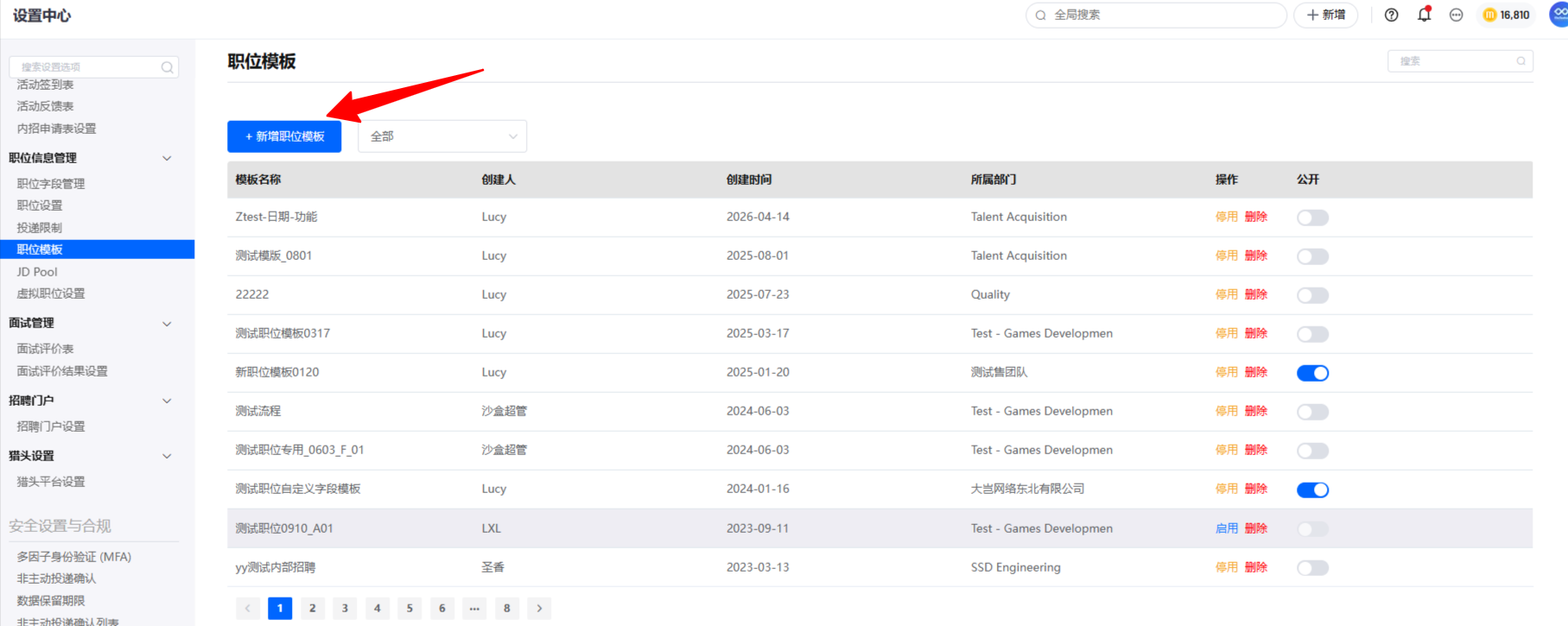Toggle public switch for template 22222
The height and width of the screenshot is (626, 1568).
click(x=1312, y=295)
